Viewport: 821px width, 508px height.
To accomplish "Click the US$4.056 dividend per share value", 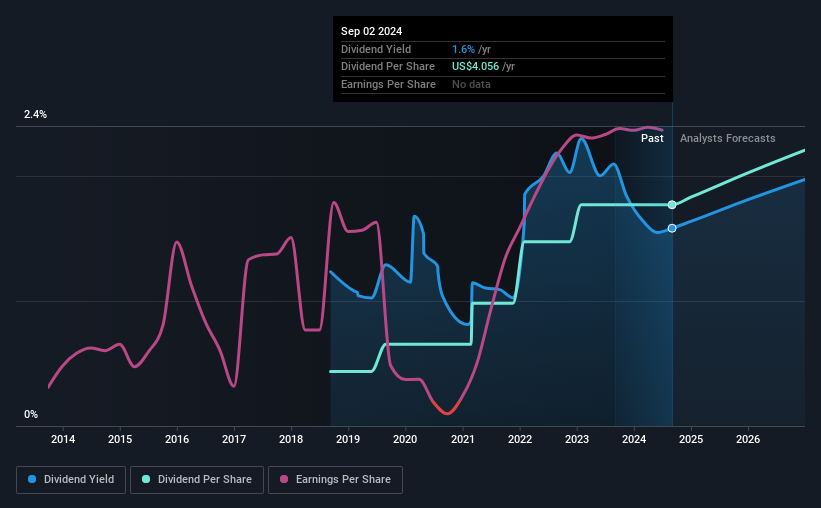I will point(475,67).
